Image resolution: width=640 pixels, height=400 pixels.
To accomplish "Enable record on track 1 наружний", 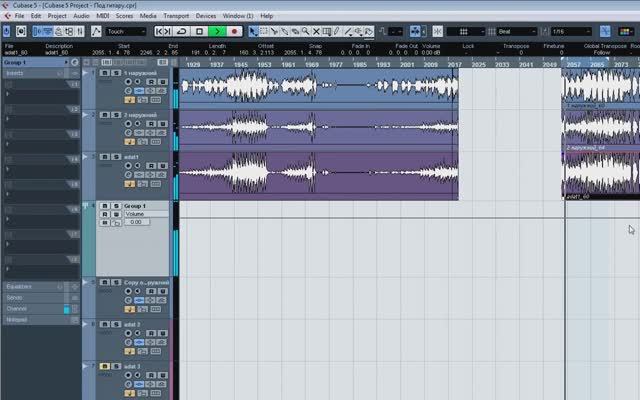I will [x=128, y=82].
